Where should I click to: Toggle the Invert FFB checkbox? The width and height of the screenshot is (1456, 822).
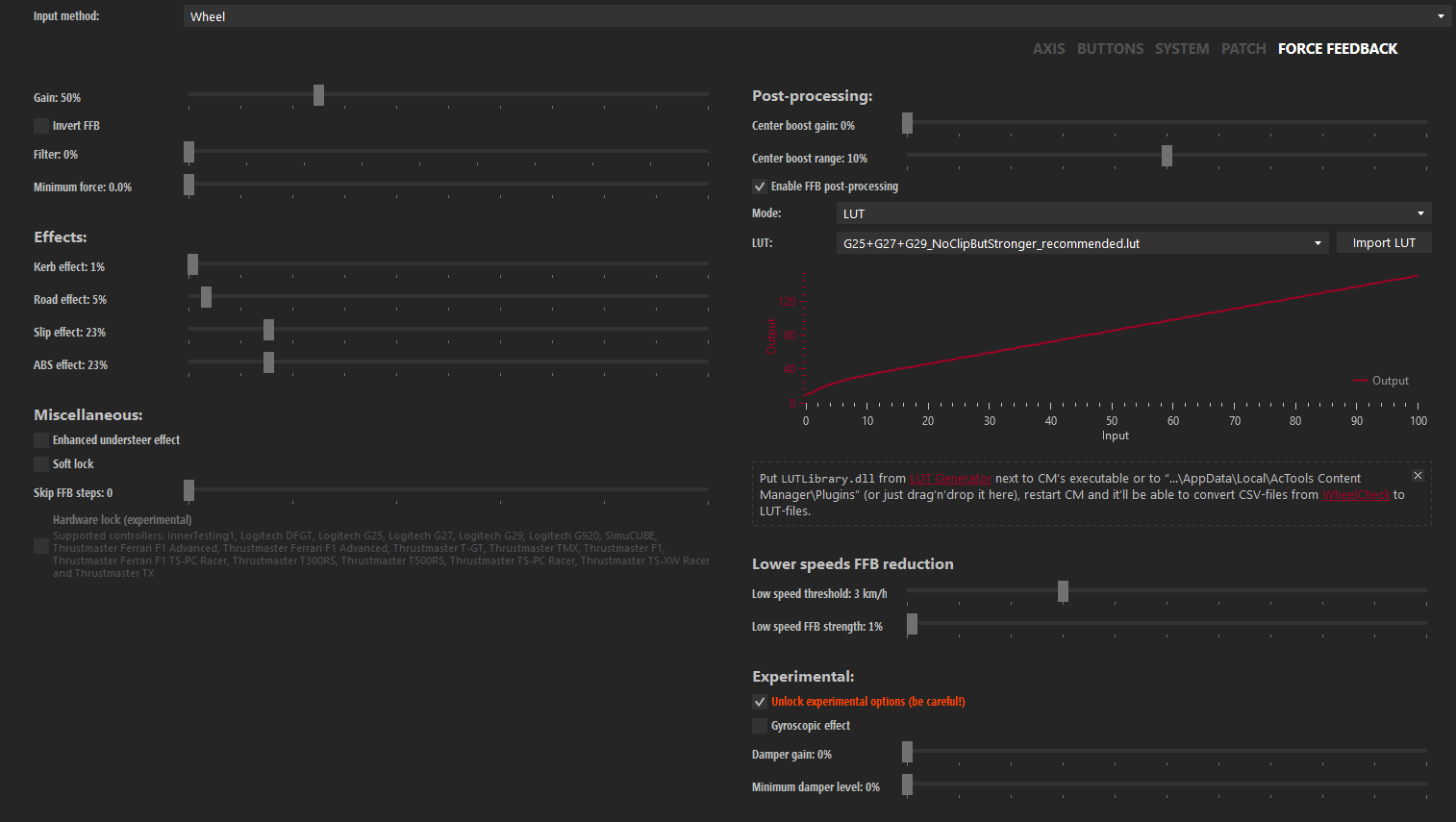pos(41,126)
